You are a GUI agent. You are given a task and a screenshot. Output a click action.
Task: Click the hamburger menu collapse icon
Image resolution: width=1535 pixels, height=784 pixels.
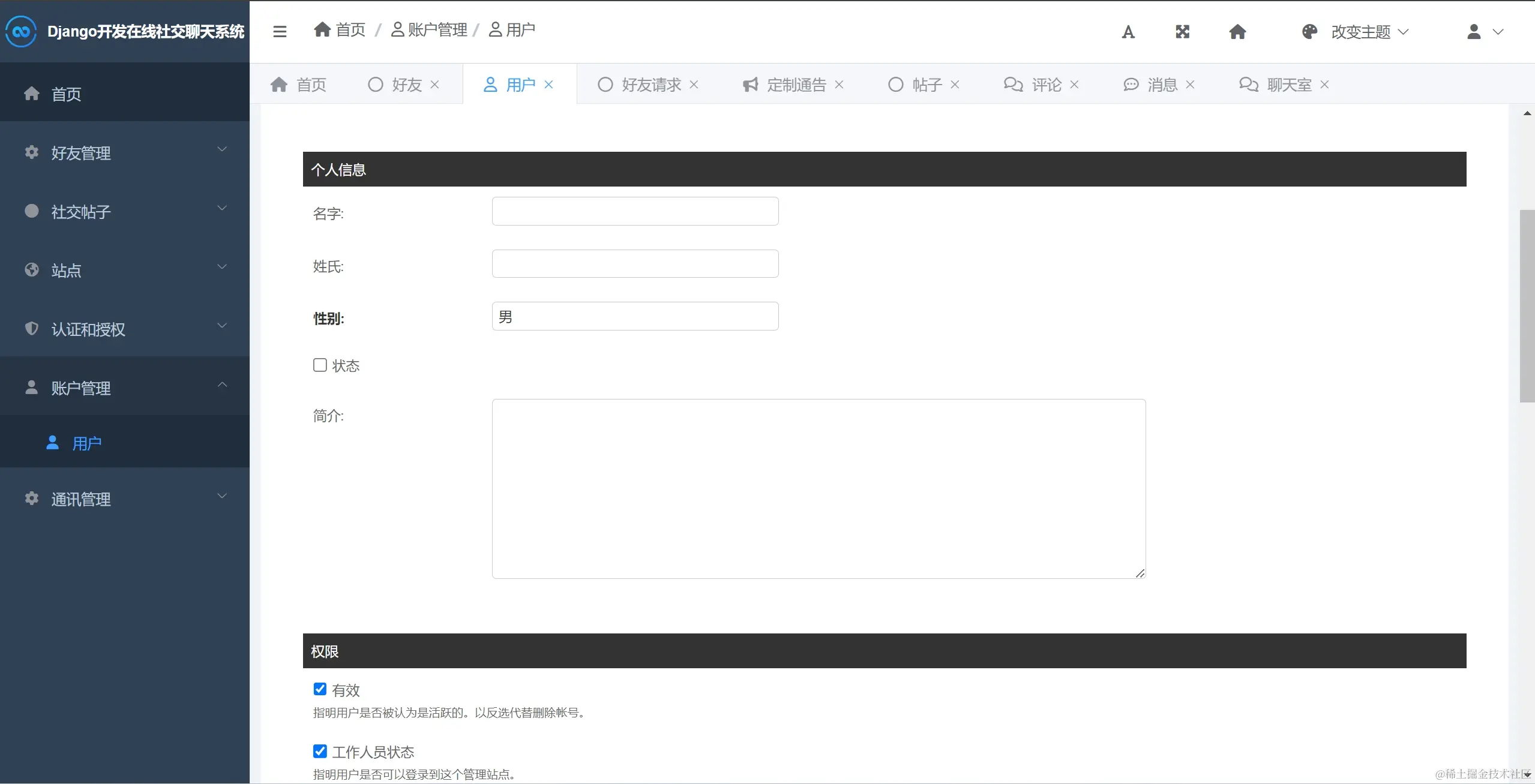280,31
